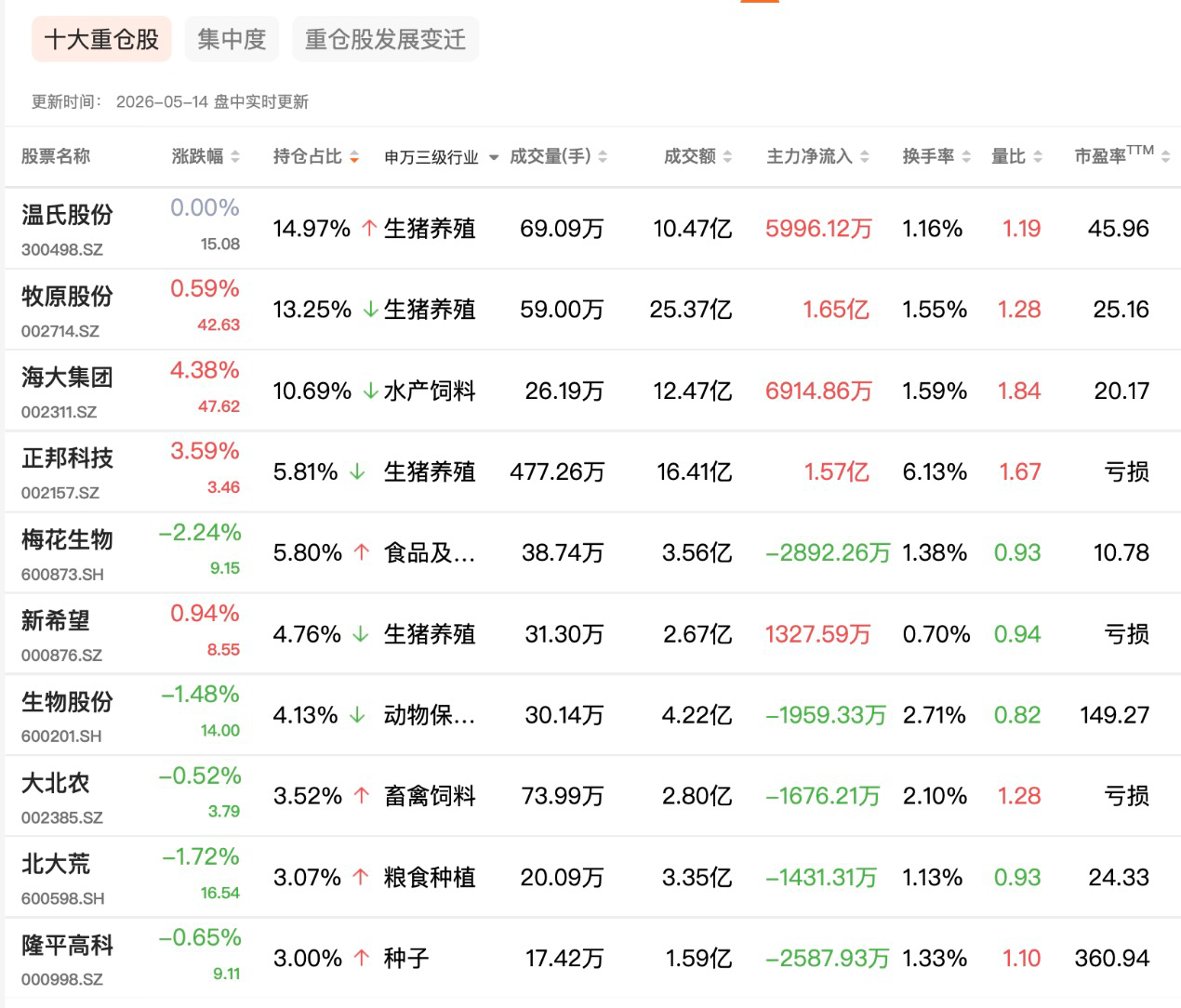Switch to 十大重仓股 tab

coord(101,39)
